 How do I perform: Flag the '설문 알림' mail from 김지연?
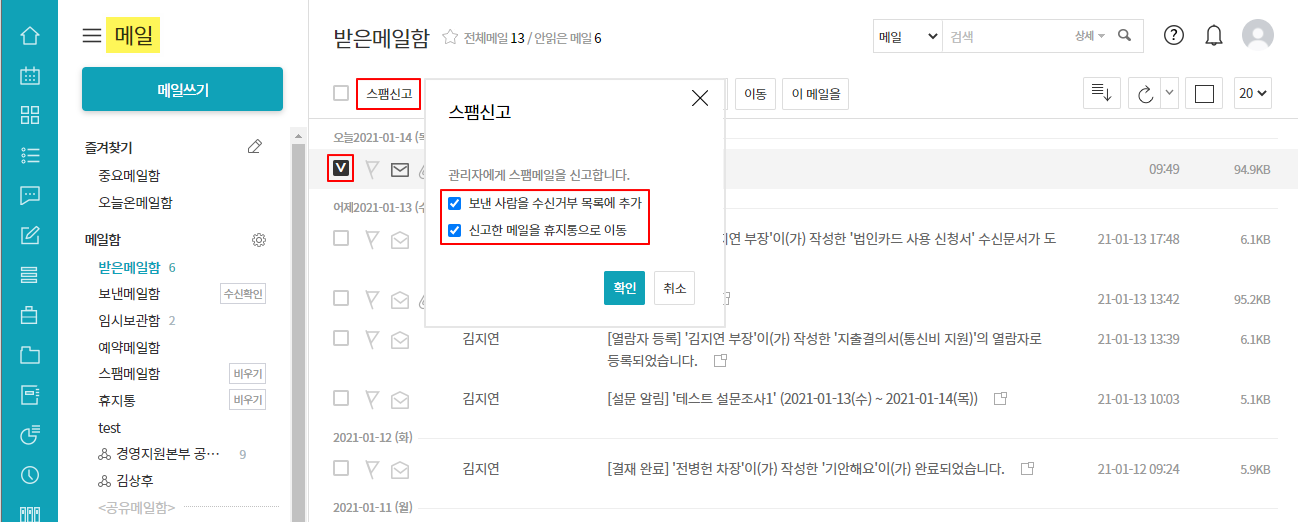[372, 398]
